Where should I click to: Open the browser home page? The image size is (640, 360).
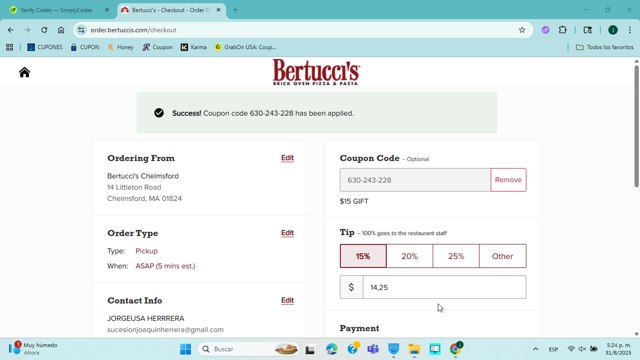(x=61, y=30)
